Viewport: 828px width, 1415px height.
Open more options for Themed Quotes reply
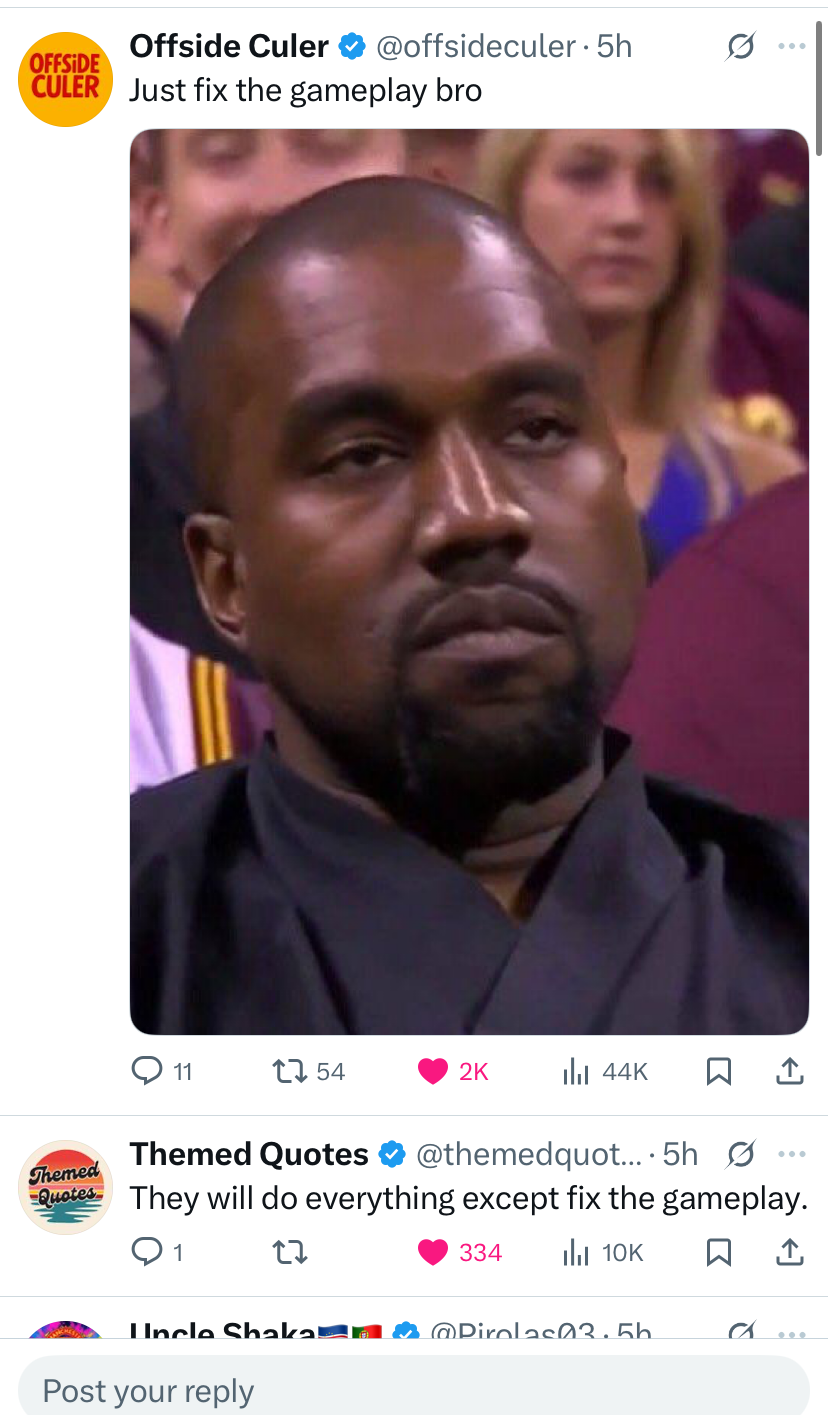tap(791, 1154)
